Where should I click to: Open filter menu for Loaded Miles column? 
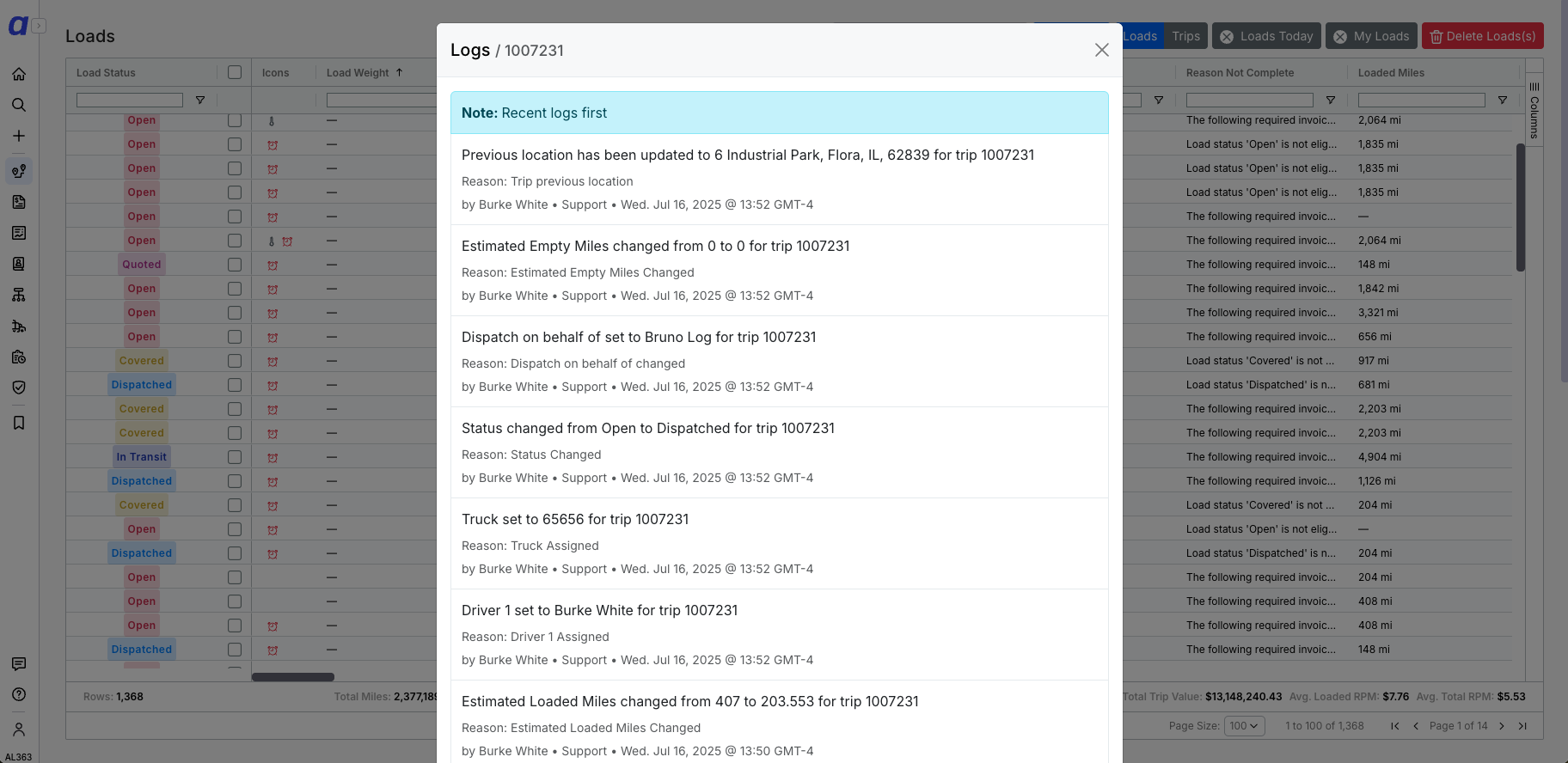click(1503, 101)
